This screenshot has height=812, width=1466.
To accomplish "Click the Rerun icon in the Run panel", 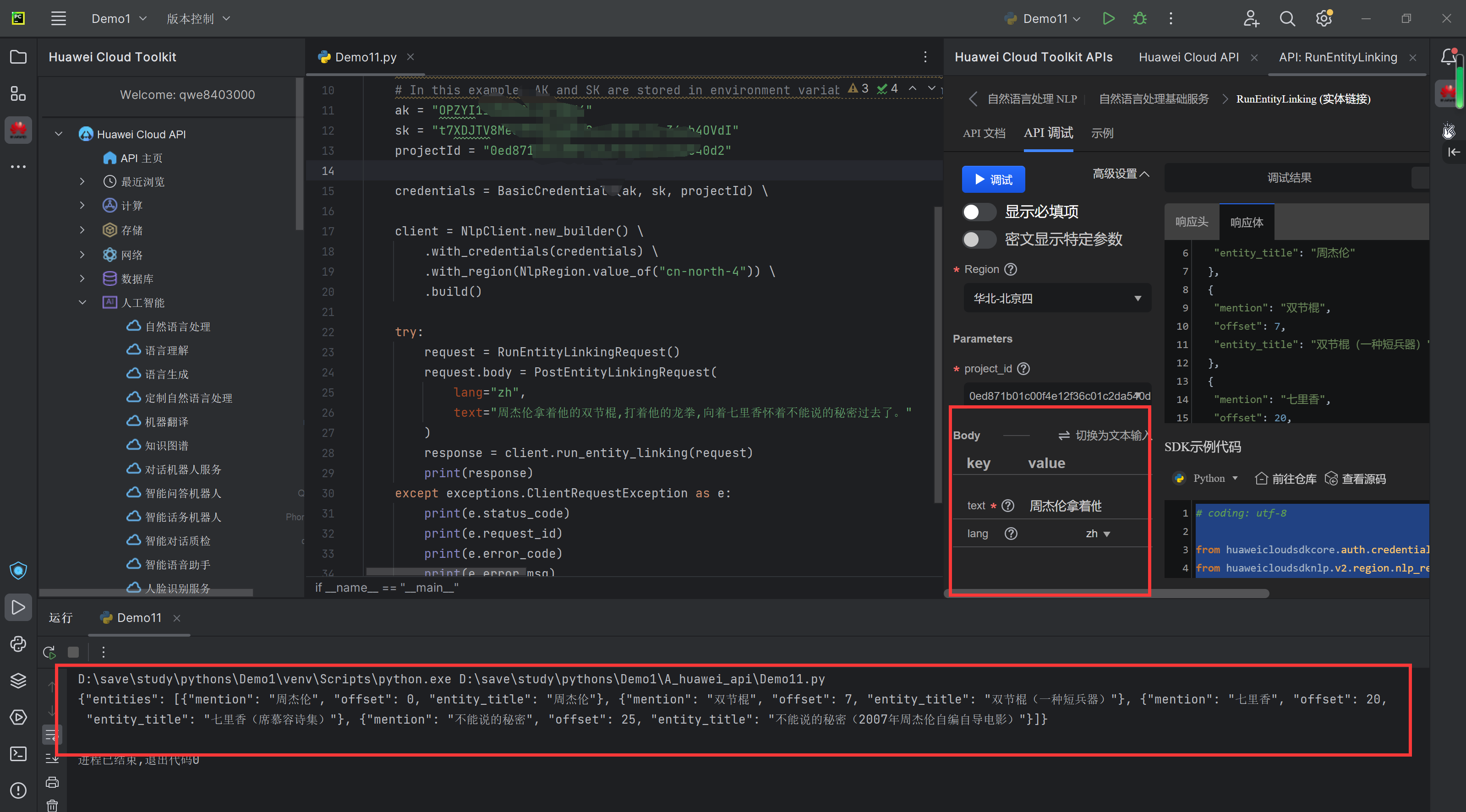I will click(x=49, y=652).
